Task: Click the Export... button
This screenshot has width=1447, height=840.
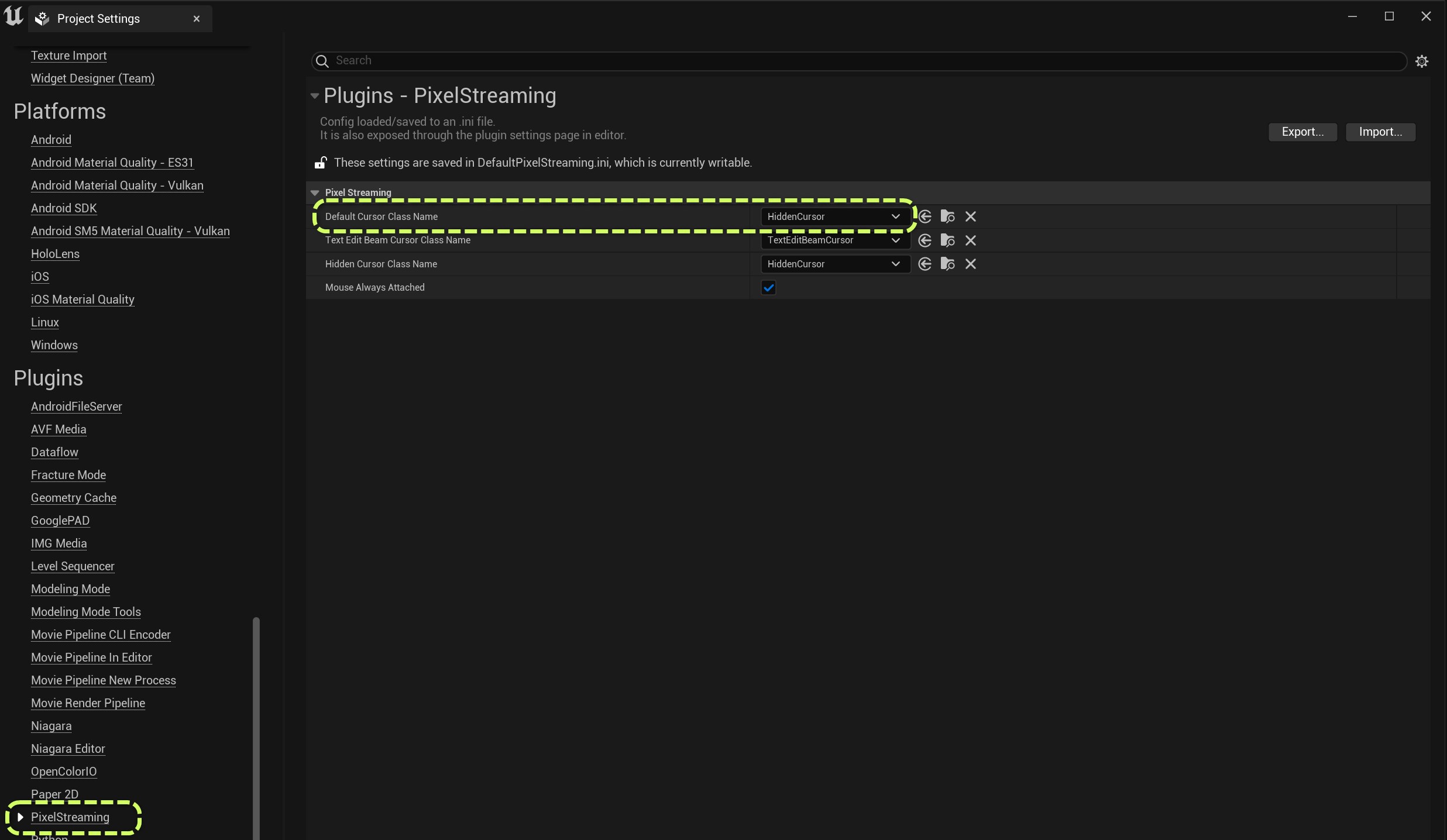Action: (1302, 132)
